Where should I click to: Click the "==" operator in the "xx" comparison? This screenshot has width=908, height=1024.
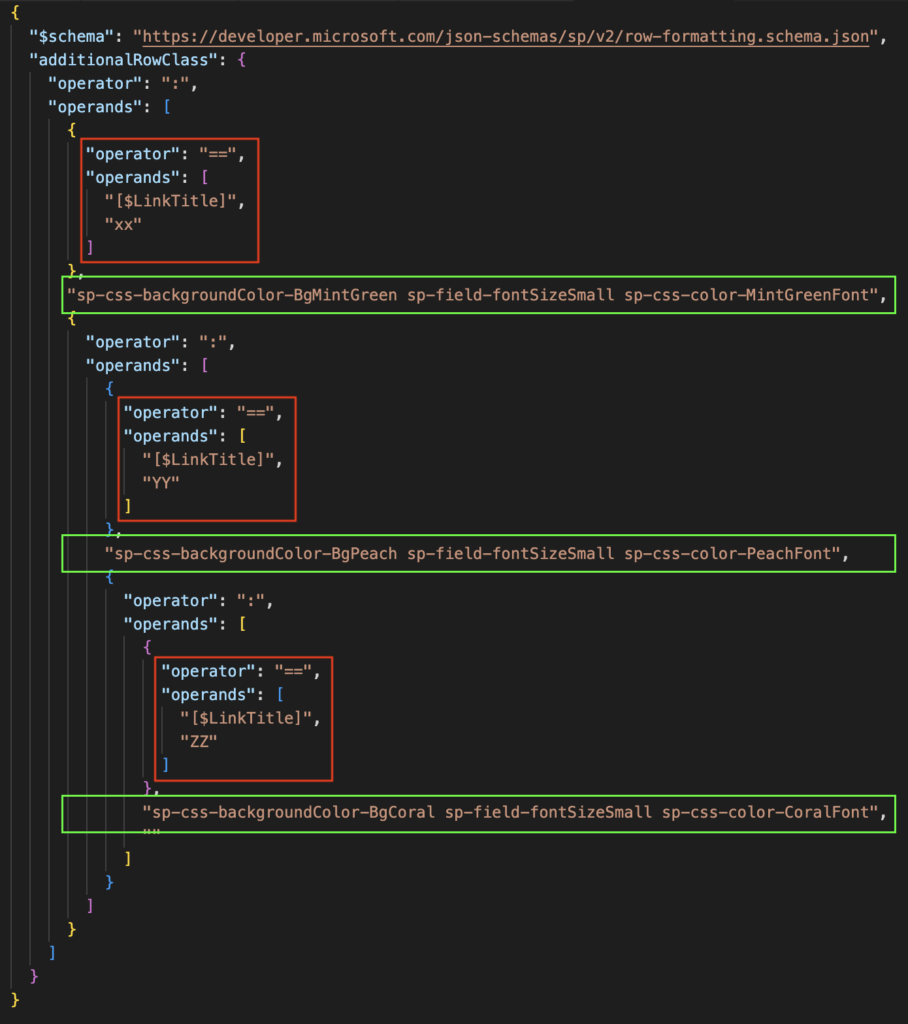tap(218, 154)
